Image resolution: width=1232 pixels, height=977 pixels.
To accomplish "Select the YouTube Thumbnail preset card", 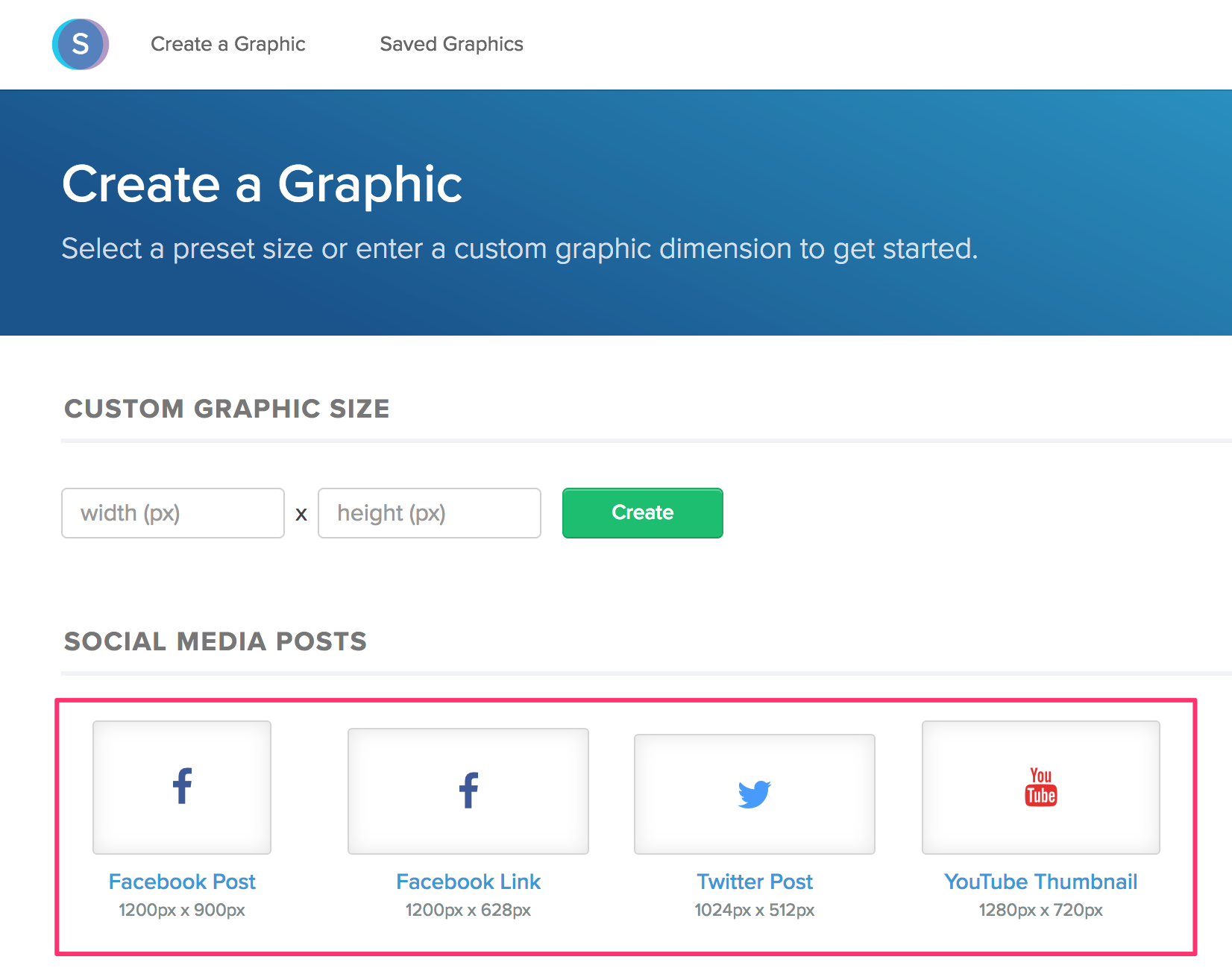I will (x=1041, y=788).
